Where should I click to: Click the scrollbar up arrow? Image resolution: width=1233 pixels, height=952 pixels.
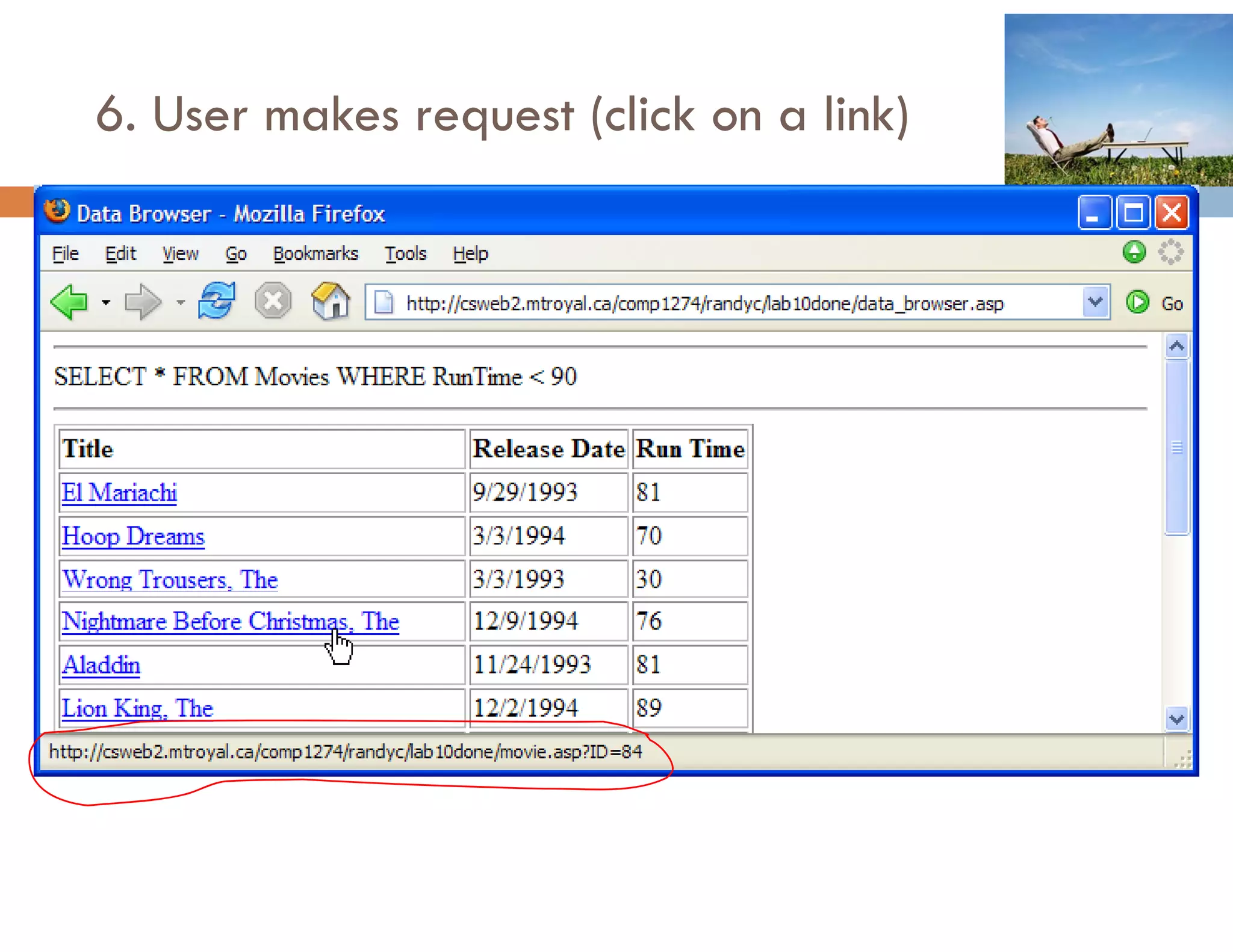(1176, 346)
